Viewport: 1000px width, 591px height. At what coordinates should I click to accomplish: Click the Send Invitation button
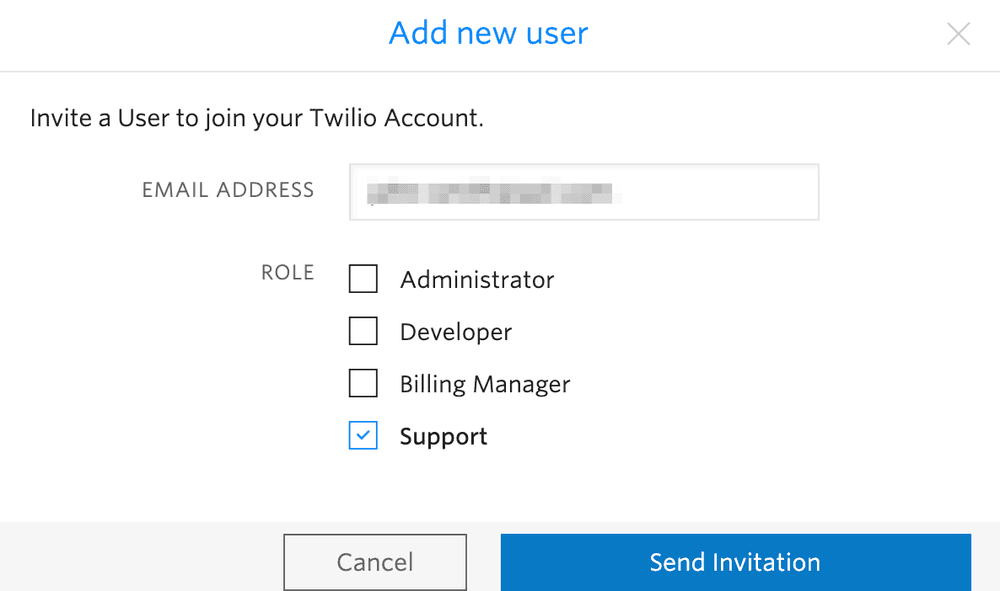click(x=735, y=562)
